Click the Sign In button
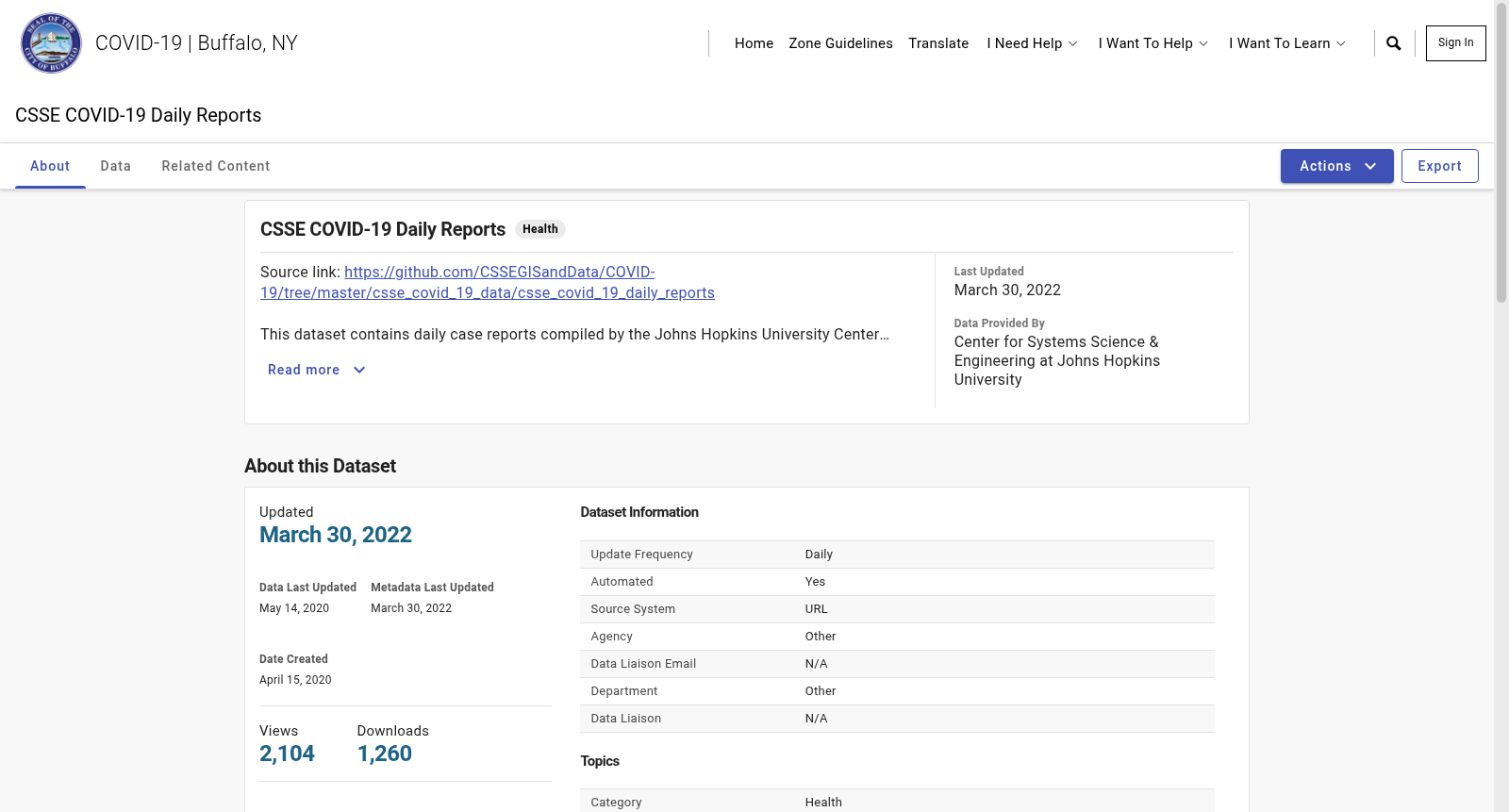This screenshot has height=812, width=1509. (1455, 43)
